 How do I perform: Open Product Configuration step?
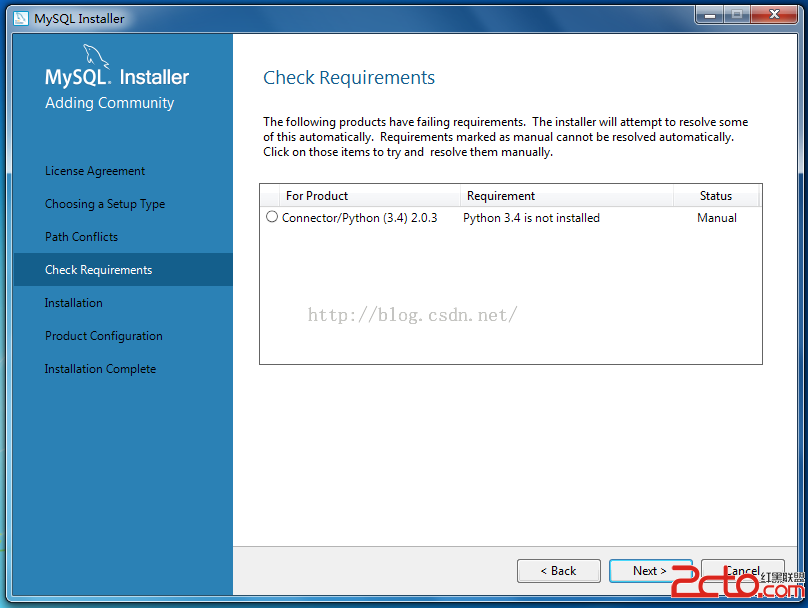[104, 336]
